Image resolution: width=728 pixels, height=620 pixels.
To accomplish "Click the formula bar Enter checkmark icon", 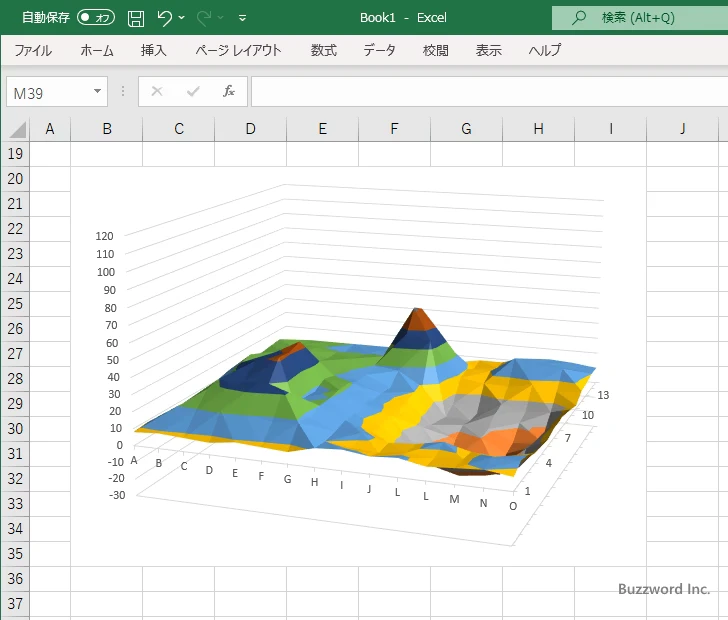I will (193, 91).
